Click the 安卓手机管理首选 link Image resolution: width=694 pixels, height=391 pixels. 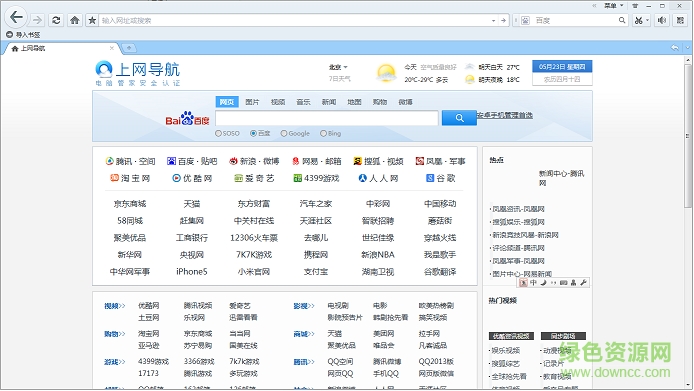505,115
